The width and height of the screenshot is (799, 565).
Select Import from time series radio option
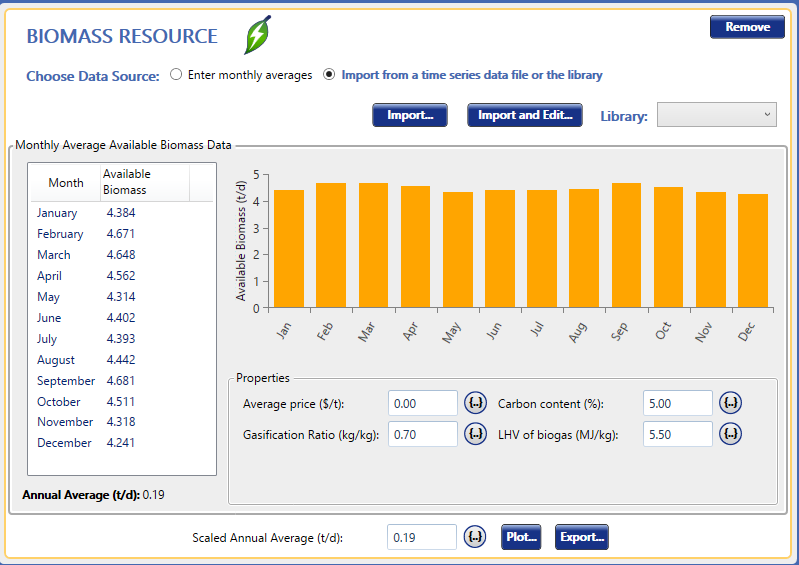[329, 75]
